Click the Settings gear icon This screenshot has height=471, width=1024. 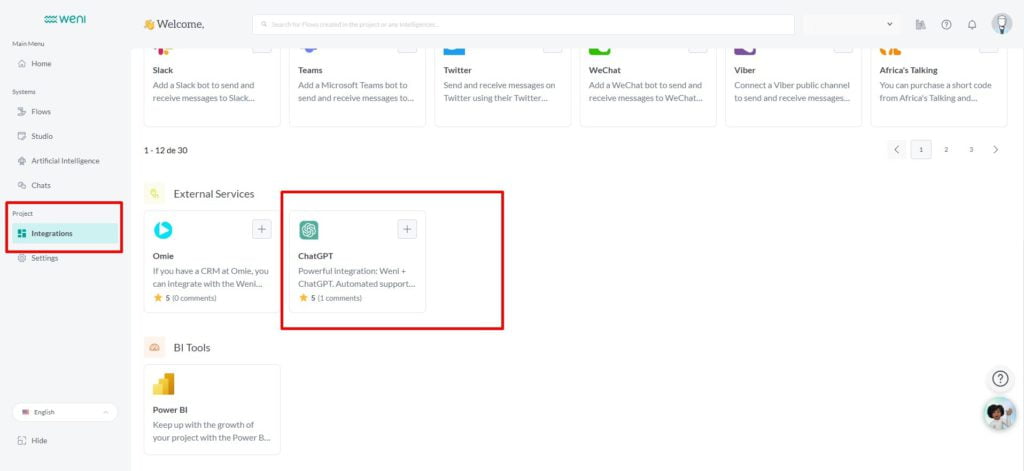coord(22,258)
